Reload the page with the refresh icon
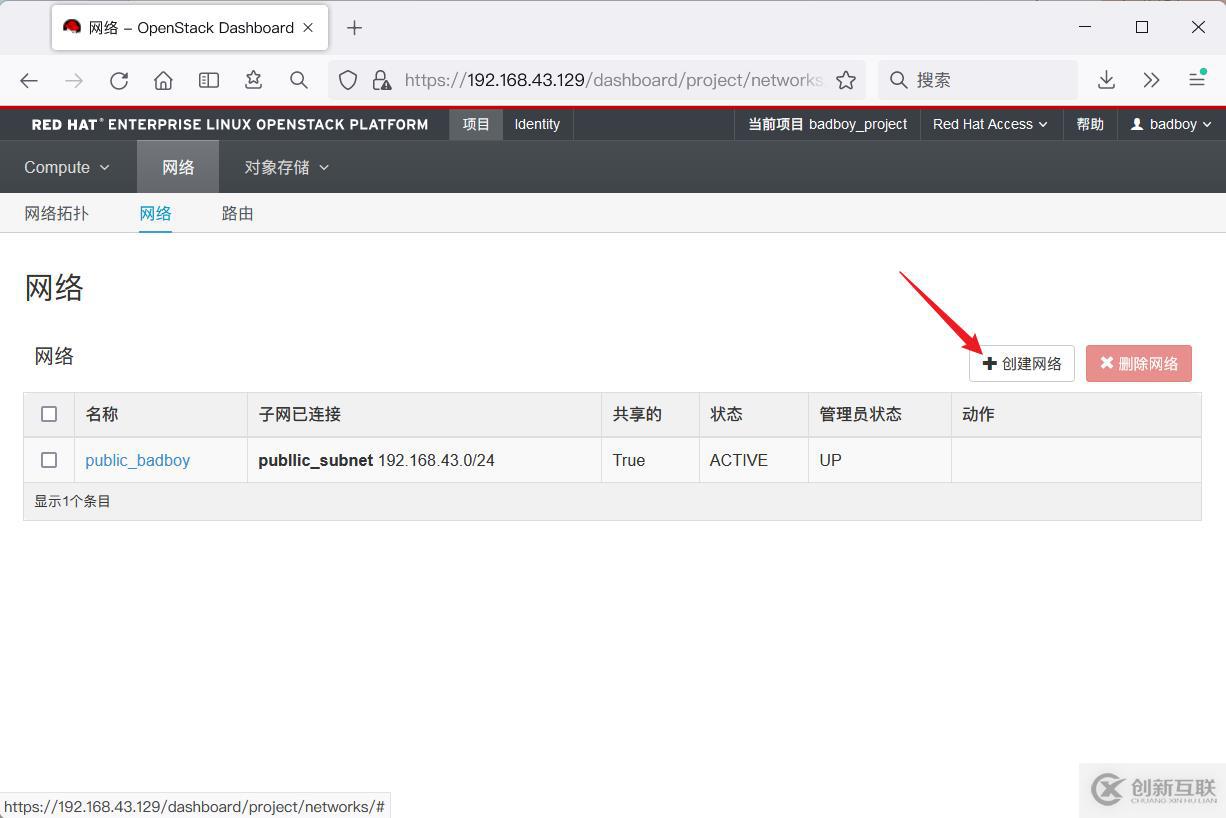1226x818 pixels. pos(119,80)
